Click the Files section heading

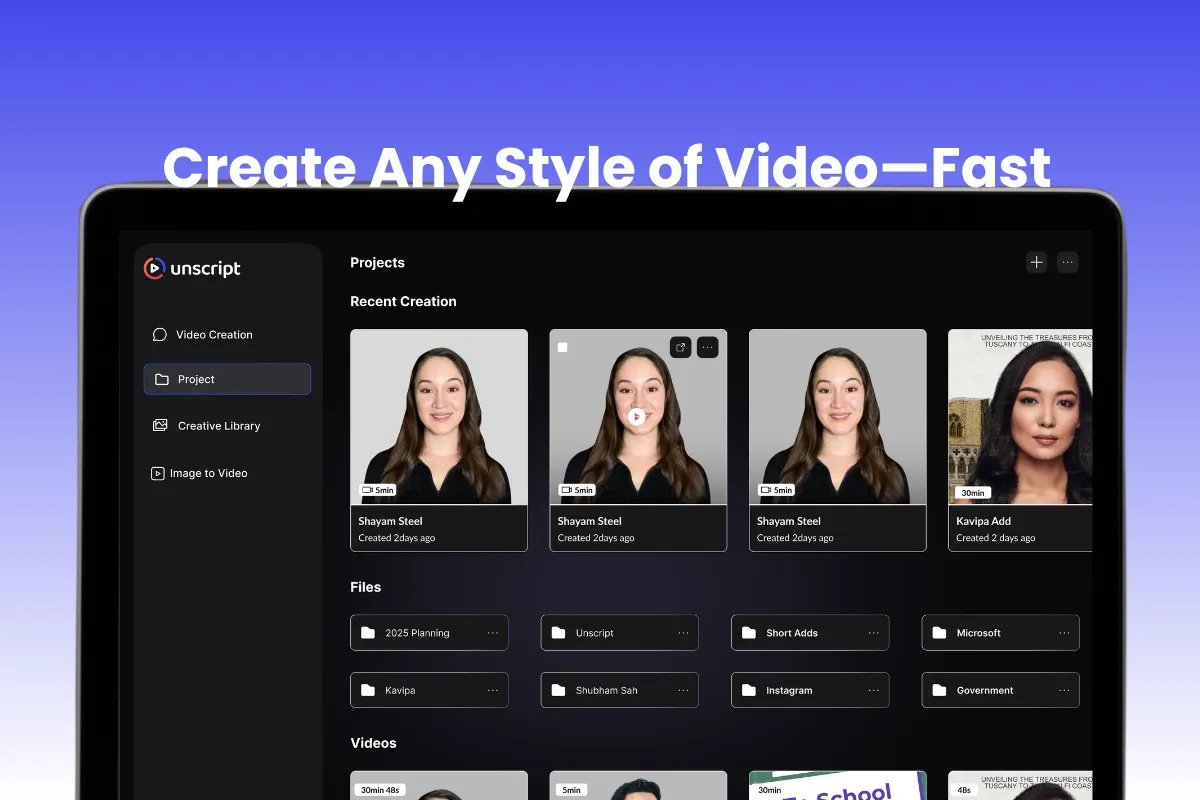365,587
